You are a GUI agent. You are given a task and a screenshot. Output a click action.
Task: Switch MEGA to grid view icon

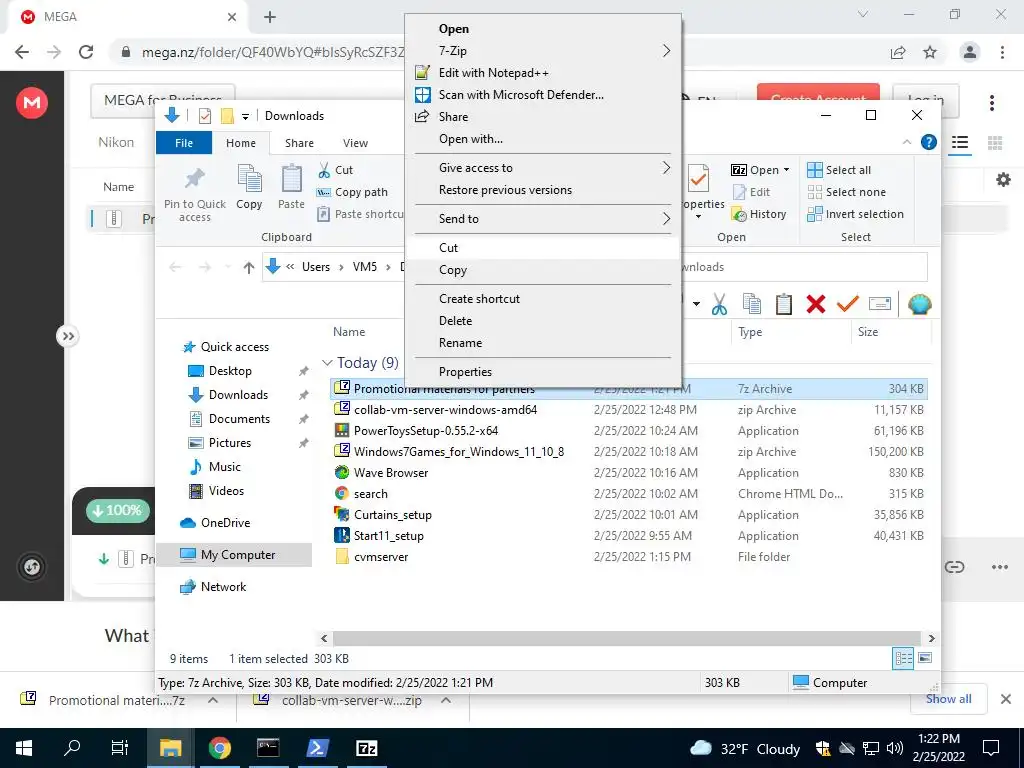point(995,142)
